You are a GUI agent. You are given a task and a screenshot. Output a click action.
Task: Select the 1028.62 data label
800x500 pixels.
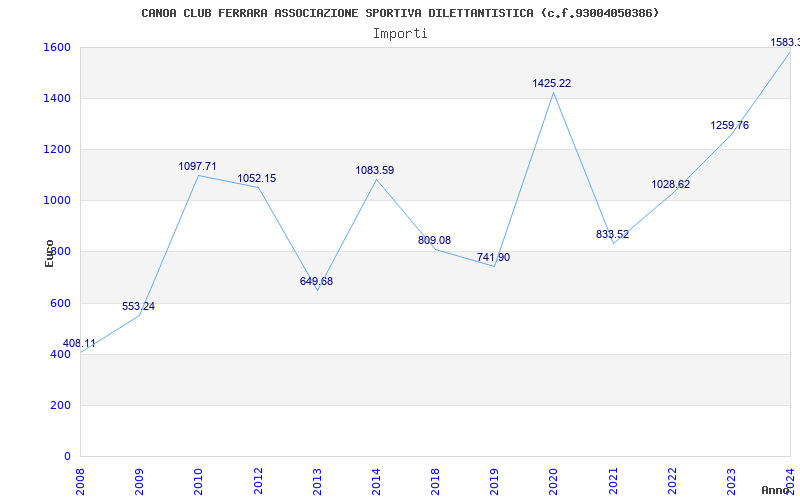pyautogui.click(x=670, y=185)
